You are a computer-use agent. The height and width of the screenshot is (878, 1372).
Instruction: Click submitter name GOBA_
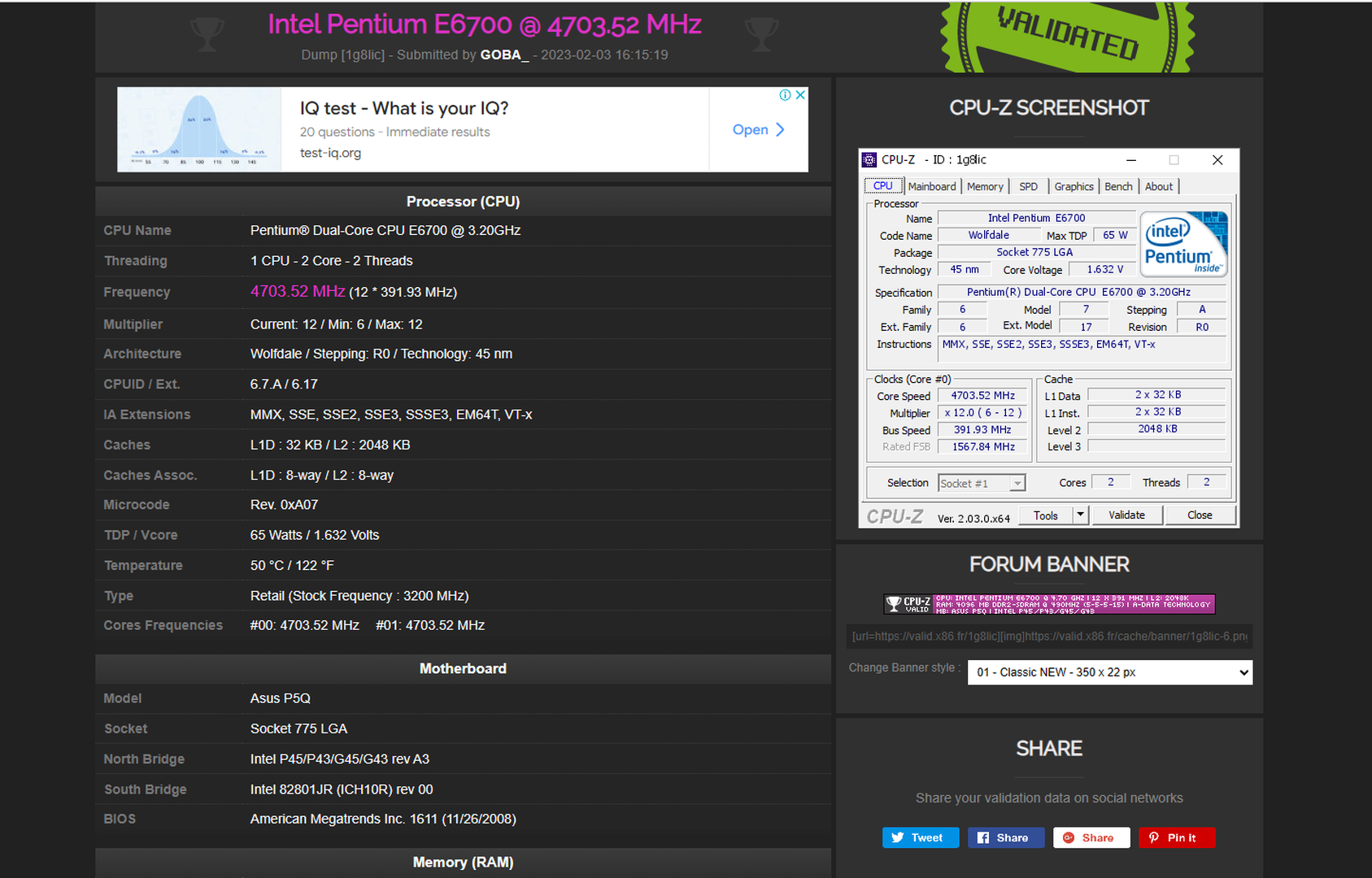[x=504, y=55]
